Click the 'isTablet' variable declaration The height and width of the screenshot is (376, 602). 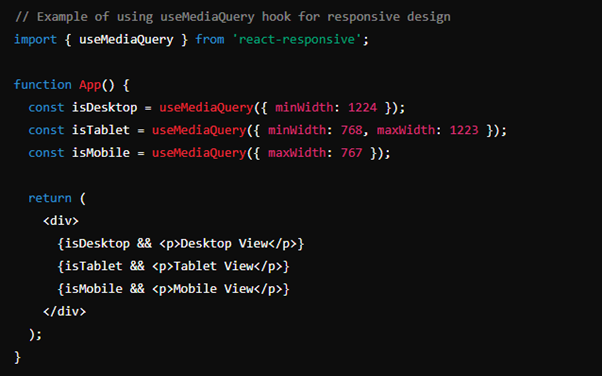(101, 130)
